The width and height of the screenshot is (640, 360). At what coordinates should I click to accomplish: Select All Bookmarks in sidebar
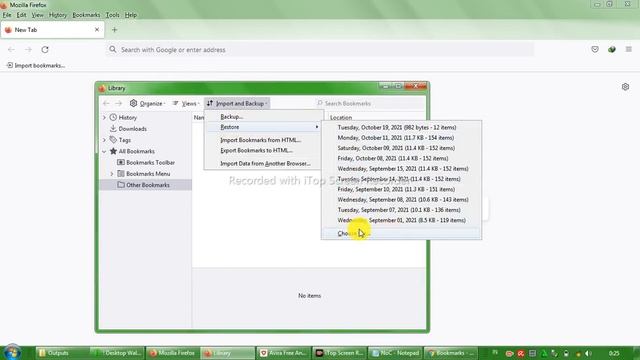(x=136, y=151)
